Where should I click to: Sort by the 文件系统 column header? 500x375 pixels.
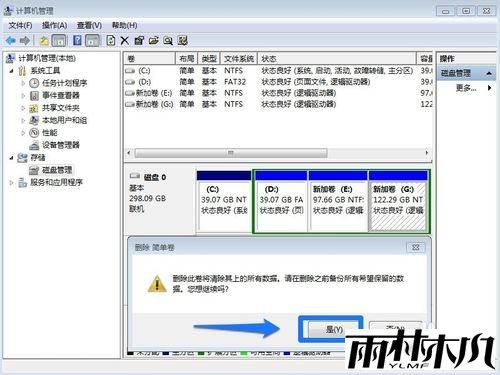(x=239, y=59)
